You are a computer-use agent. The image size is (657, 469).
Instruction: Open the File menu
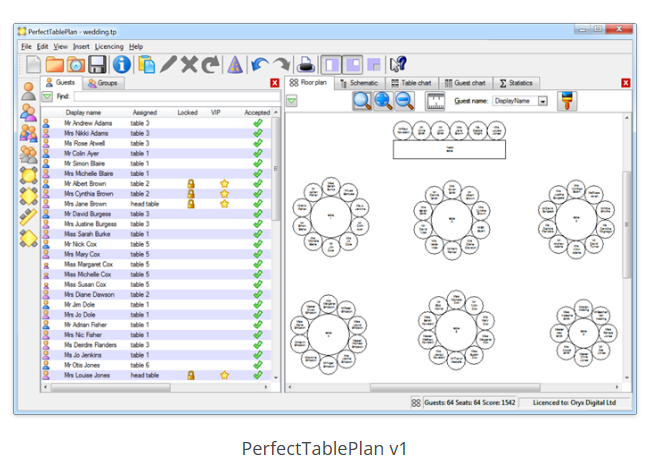click(26, 47)
